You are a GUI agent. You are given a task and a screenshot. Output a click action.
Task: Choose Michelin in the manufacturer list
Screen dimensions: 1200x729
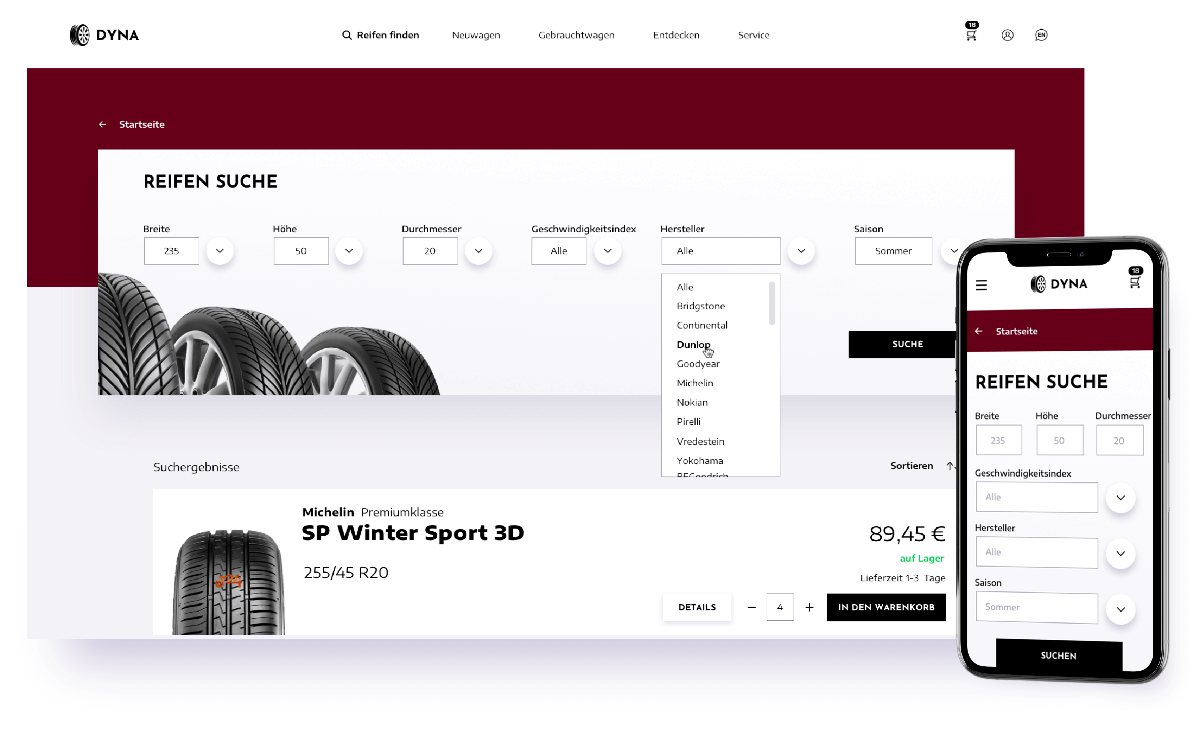pyautogui.click(x=695, y=383)
